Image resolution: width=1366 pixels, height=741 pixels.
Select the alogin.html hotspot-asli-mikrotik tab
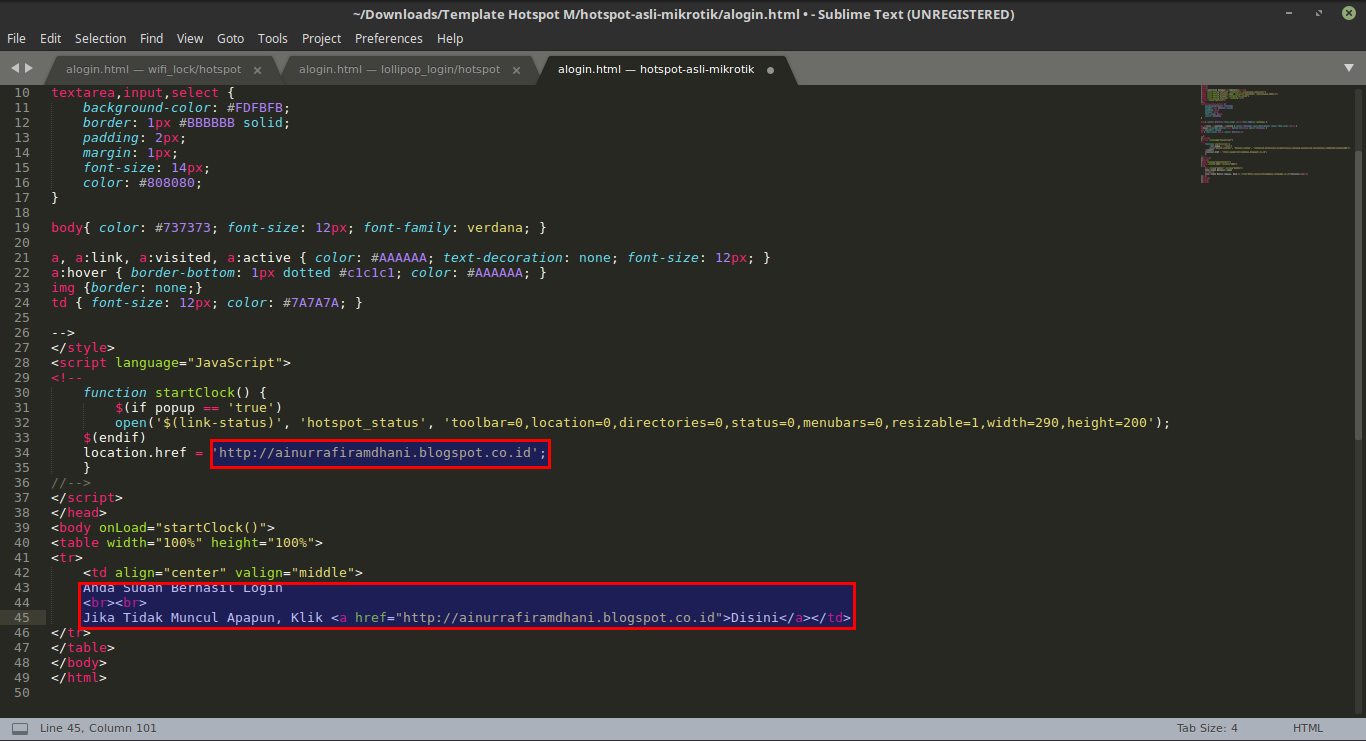pos(658,69)
